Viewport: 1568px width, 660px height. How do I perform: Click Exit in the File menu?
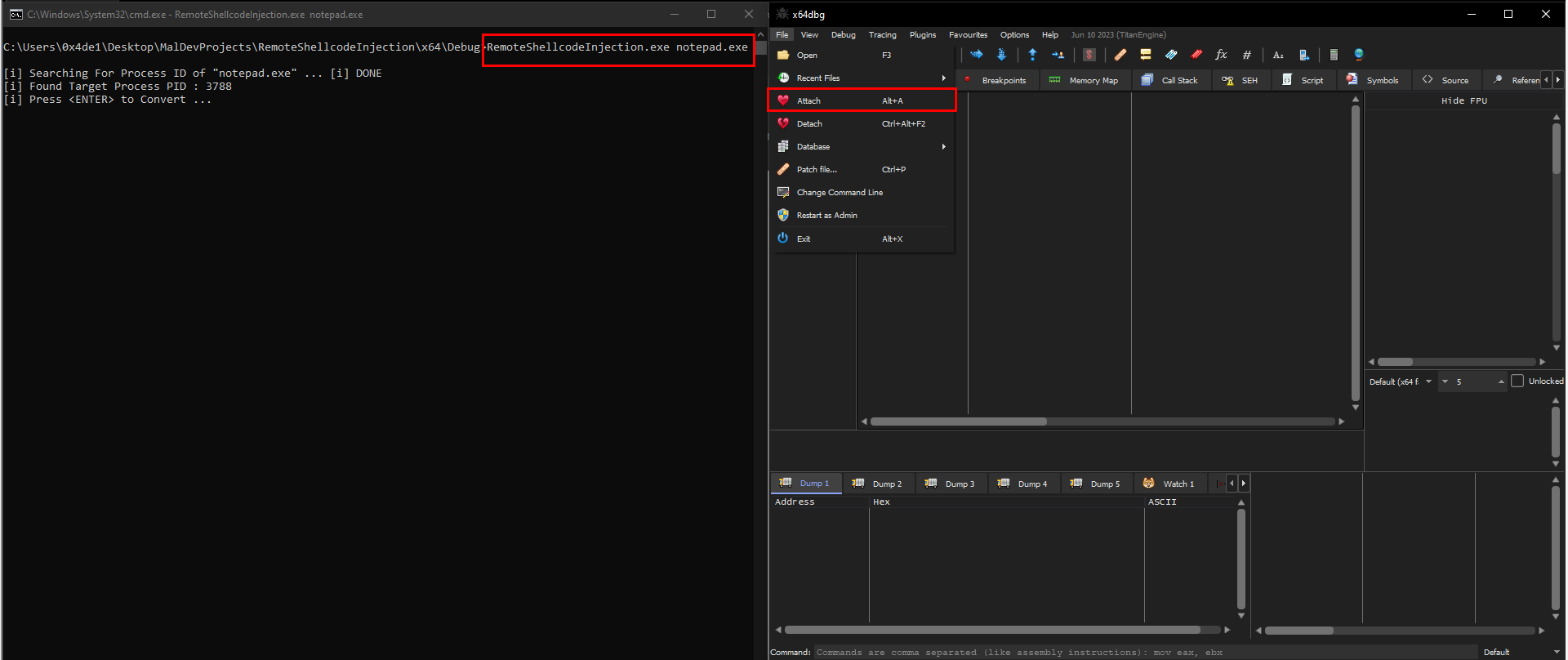862,239
